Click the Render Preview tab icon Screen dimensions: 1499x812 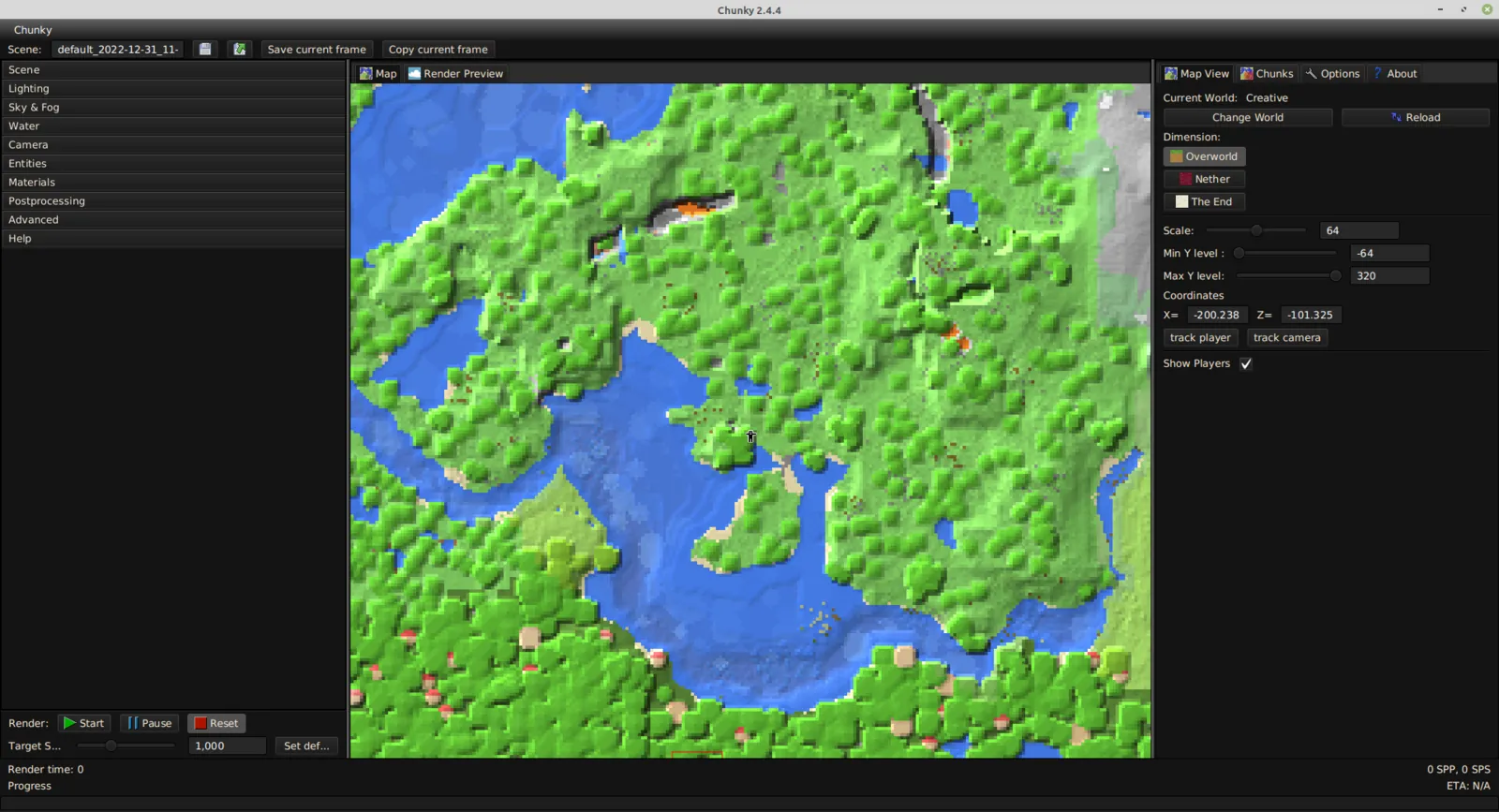point(414,73)
